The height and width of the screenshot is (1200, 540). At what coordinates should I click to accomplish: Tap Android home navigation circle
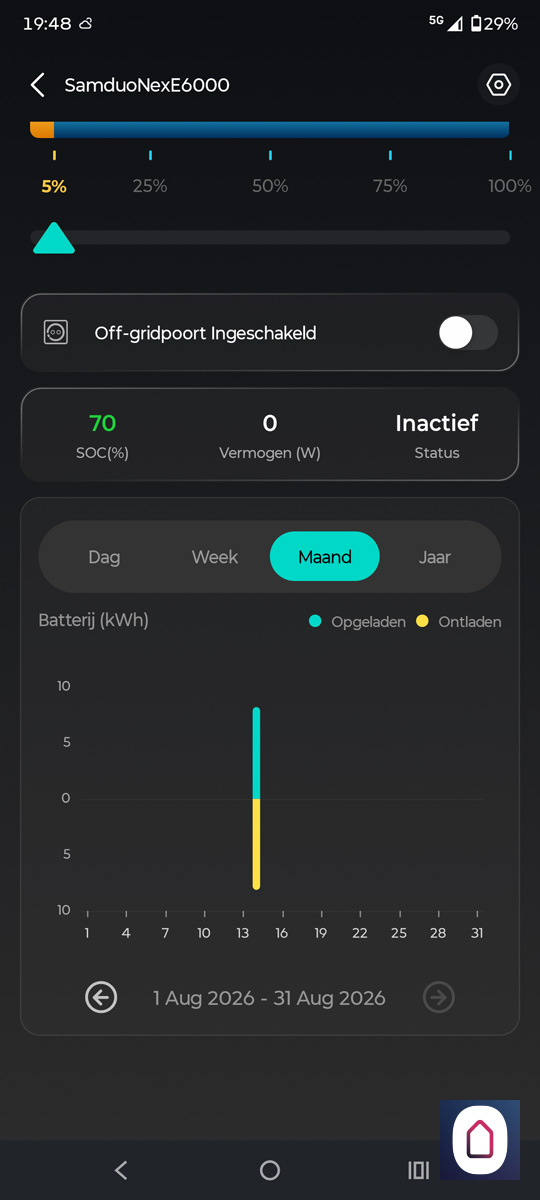coord(270,1170)
